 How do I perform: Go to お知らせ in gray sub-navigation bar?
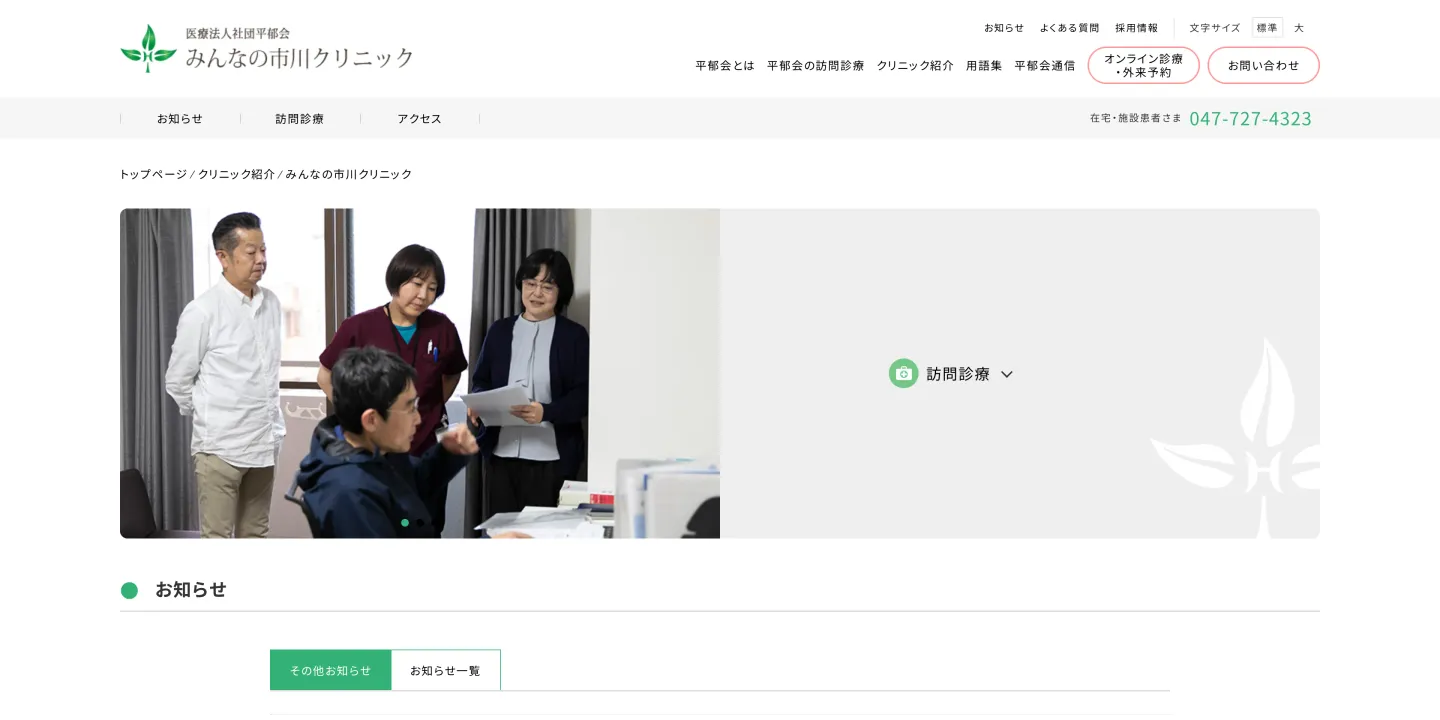pyautogui.click(x=180, y=118)
